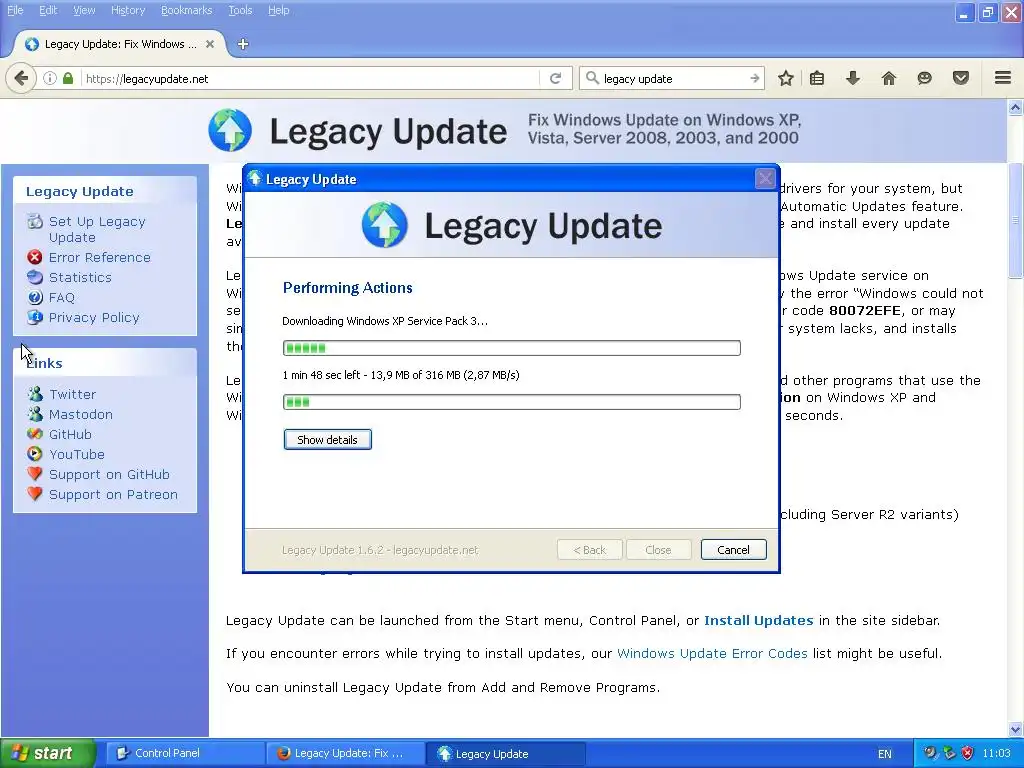
Task: Click the Support on Patreon heart icon
Action: pos(35,494)
